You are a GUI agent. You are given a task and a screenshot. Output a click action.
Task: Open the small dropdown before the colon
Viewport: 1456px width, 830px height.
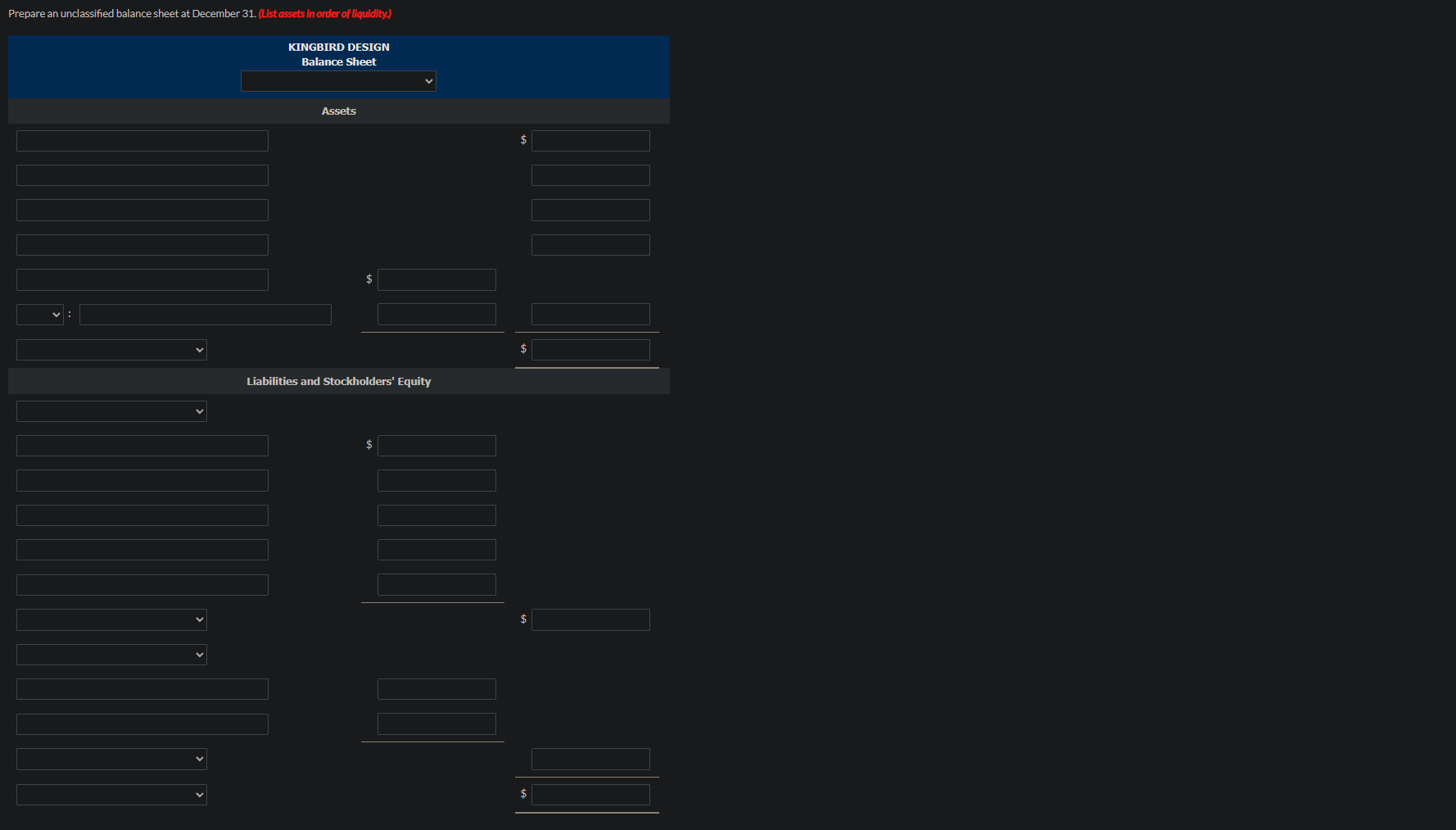point(40,315)
